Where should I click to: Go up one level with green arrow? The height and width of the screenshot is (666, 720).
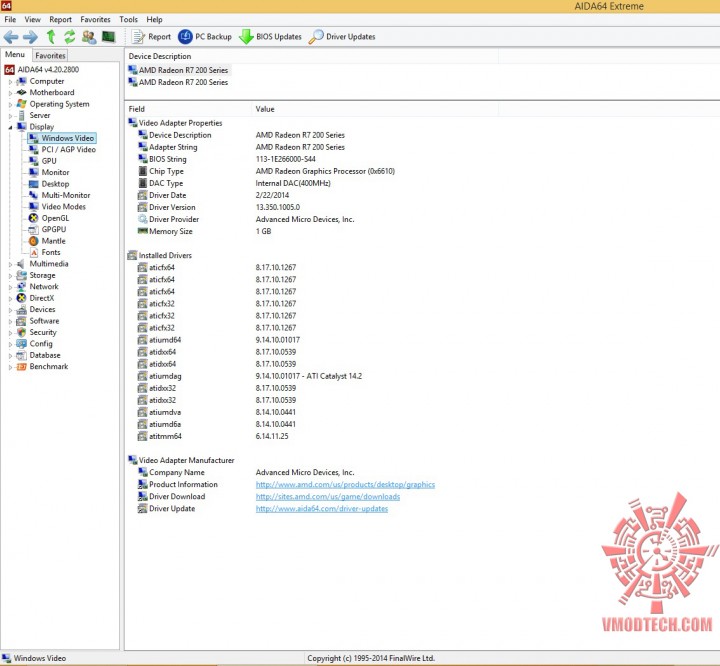[51, 37]
